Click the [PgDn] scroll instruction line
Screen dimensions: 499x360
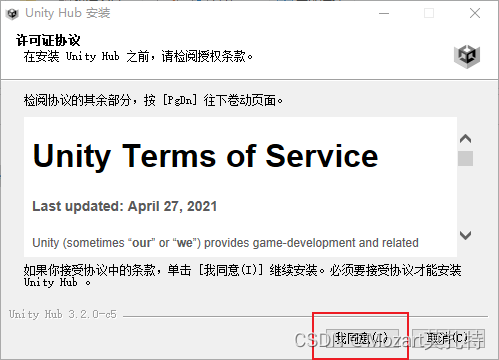point(153,100)
